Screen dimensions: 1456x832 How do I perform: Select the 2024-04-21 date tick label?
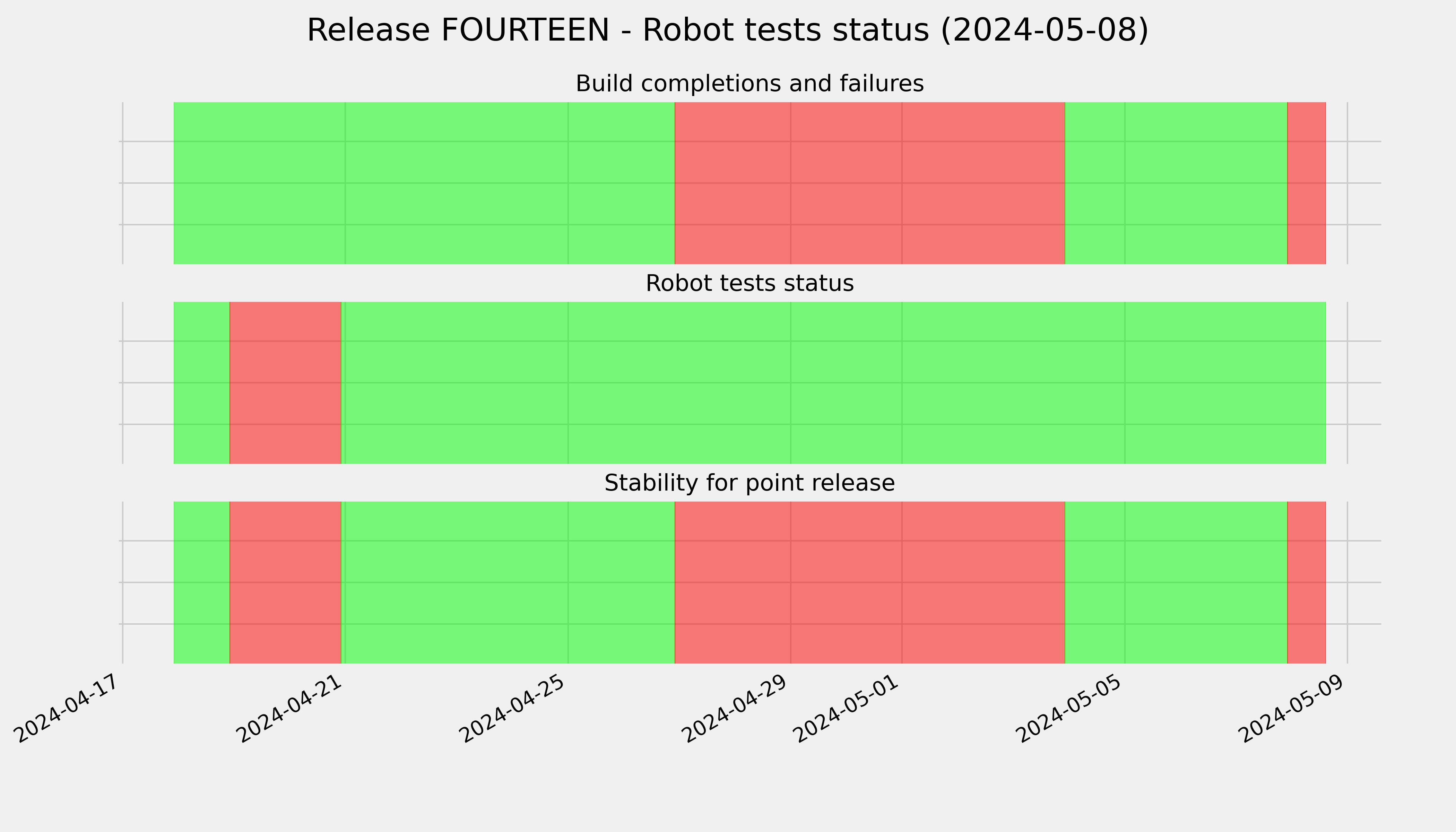[291, 708]
